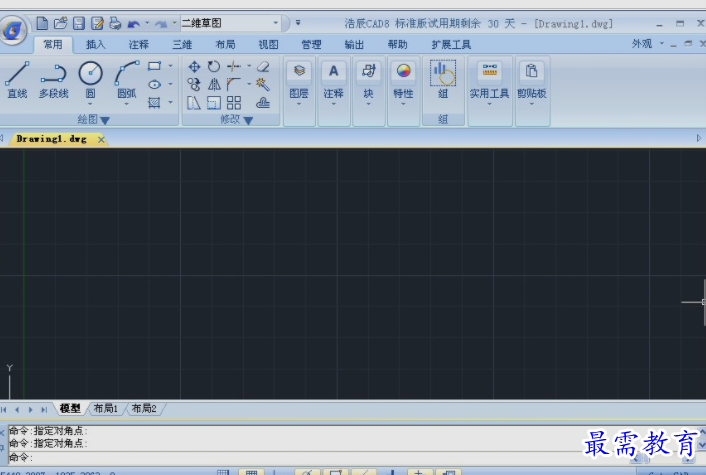Save the drawing with the disk icon
706x475 pixels.
(79, 23)
